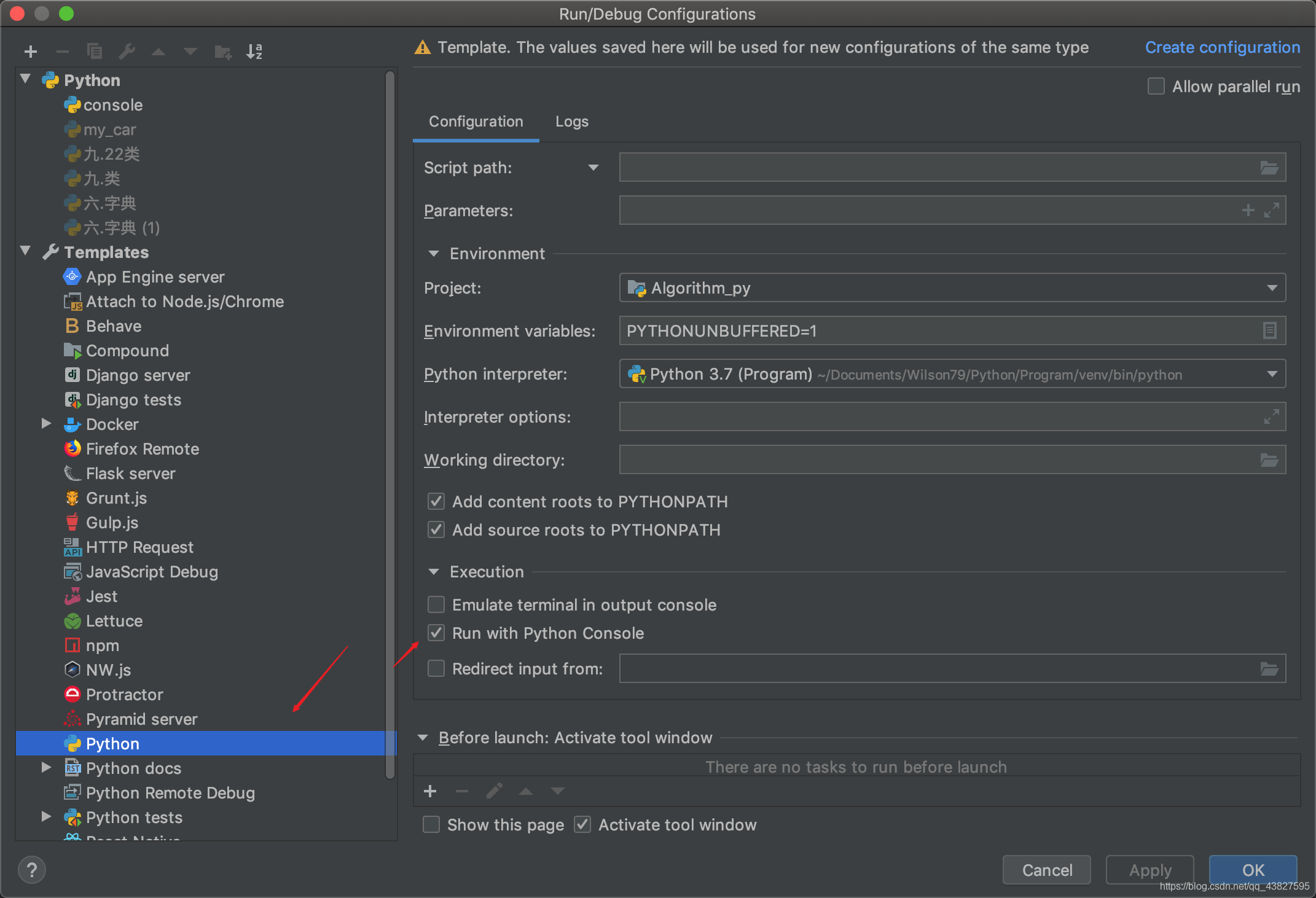This screenshot has width=1316, height=898.
Task: Toggle Activate tool window checkbox
Action: pos(582,825)
